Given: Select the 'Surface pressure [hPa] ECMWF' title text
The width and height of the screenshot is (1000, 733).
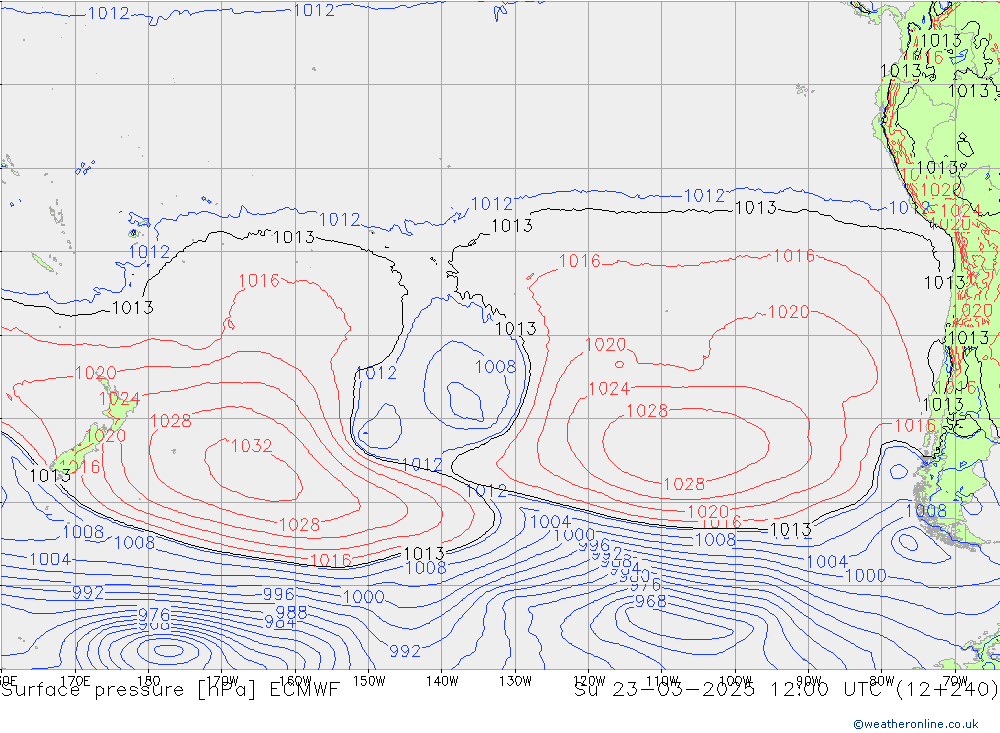Looking at the screenshot, I should [x=170, y=690].
